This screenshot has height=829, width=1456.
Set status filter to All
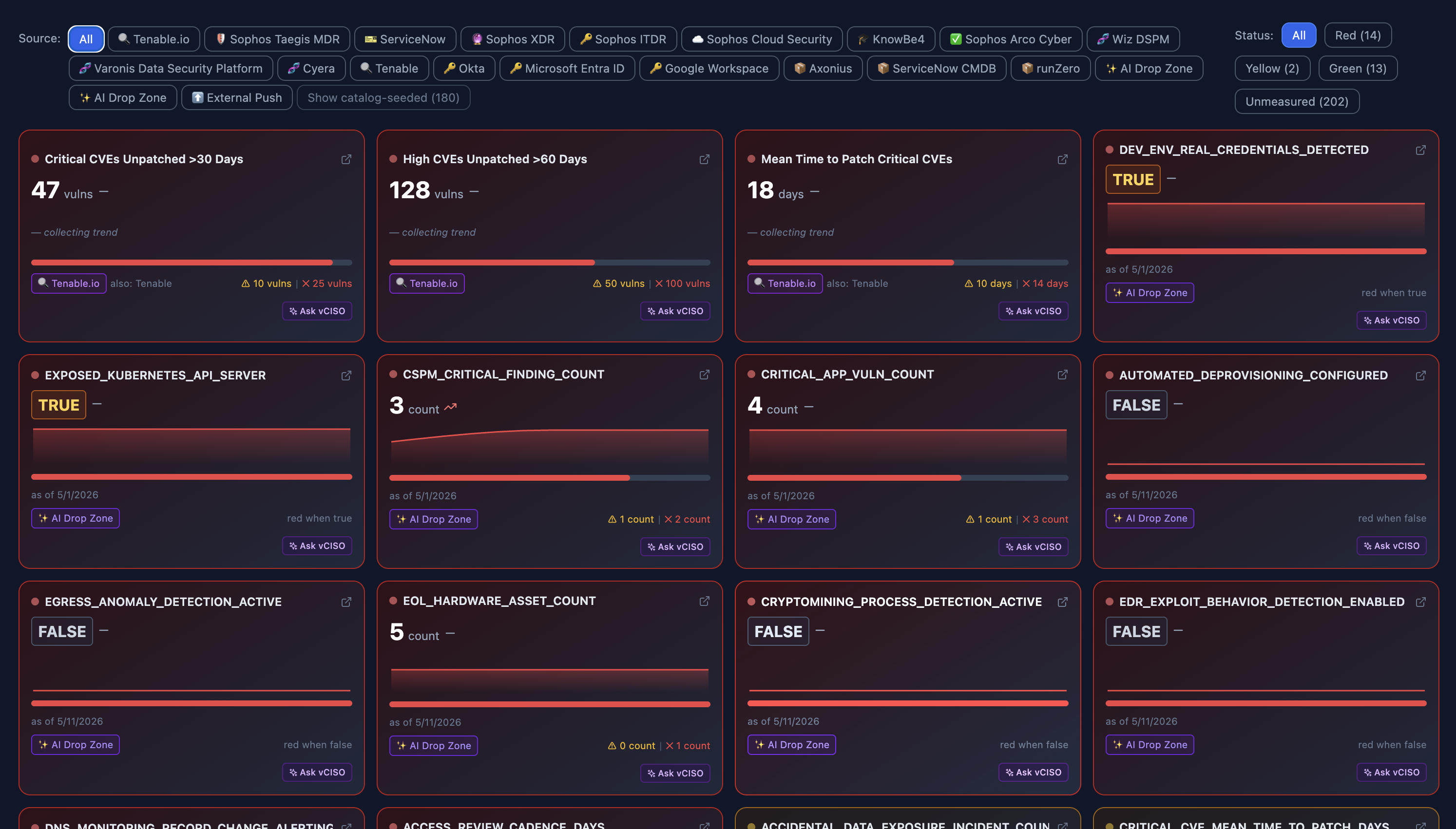(1299, 35)
